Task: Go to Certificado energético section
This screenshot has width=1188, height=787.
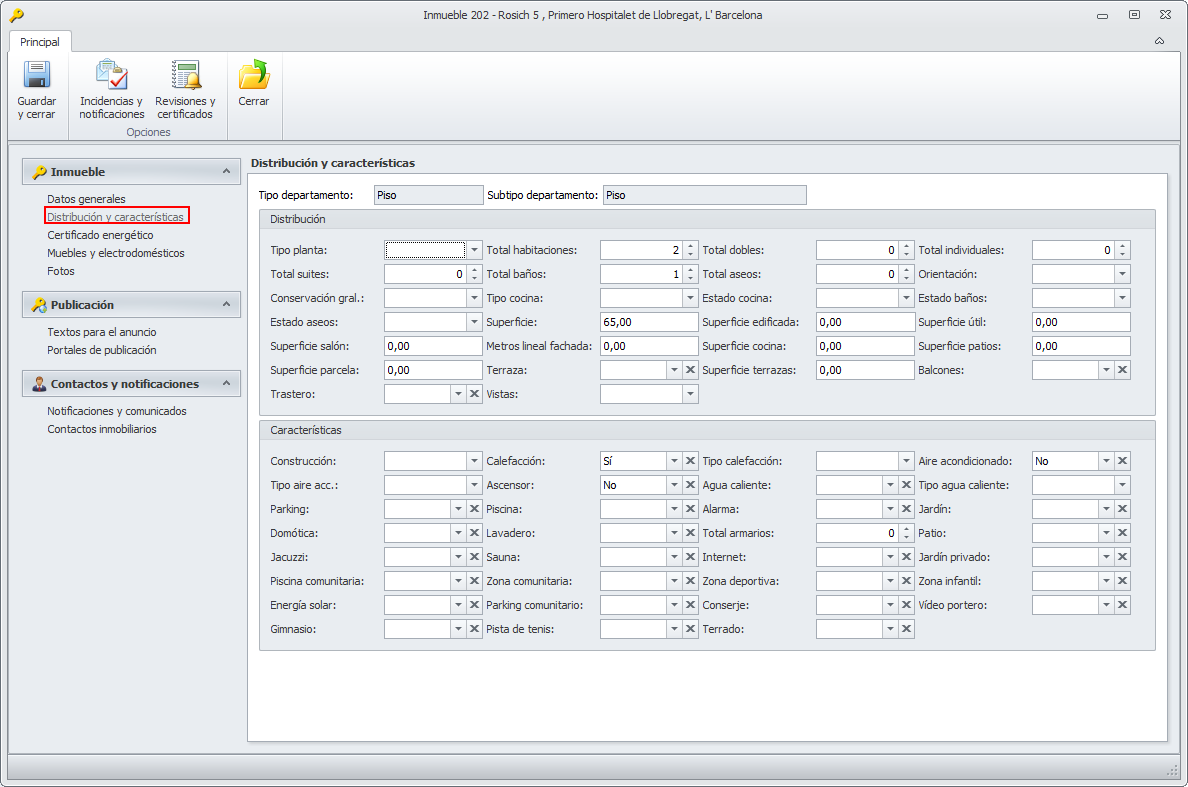Action: click(100, 235)
